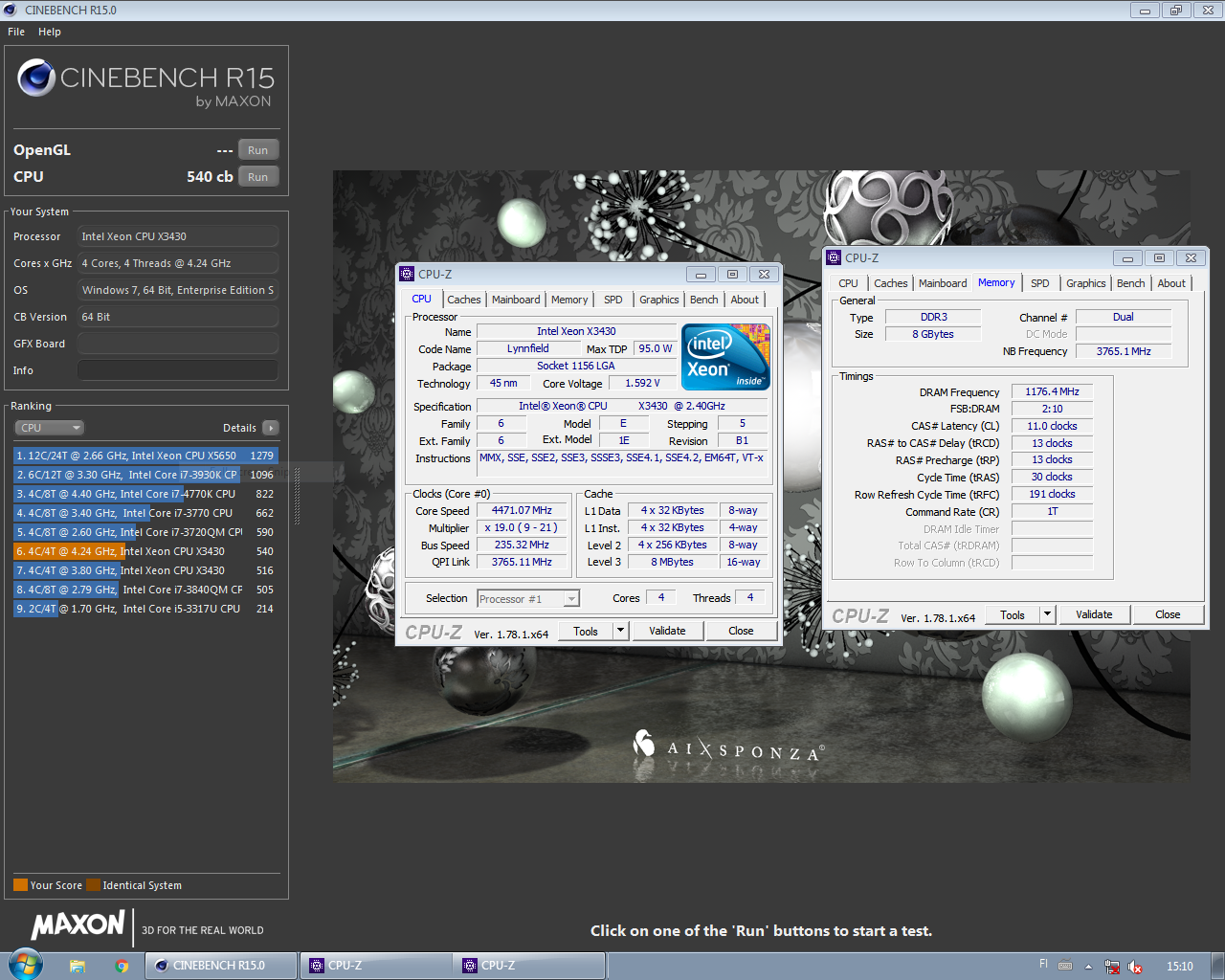Click the GFX Board field
The image size is (1225, 980).
coord(178,344)
